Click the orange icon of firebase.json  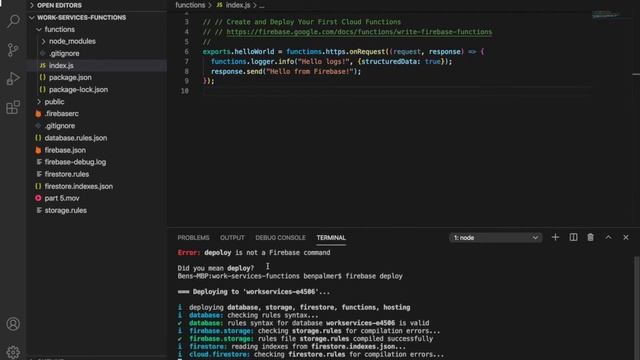pyautogui.click(x=38, y=150)
